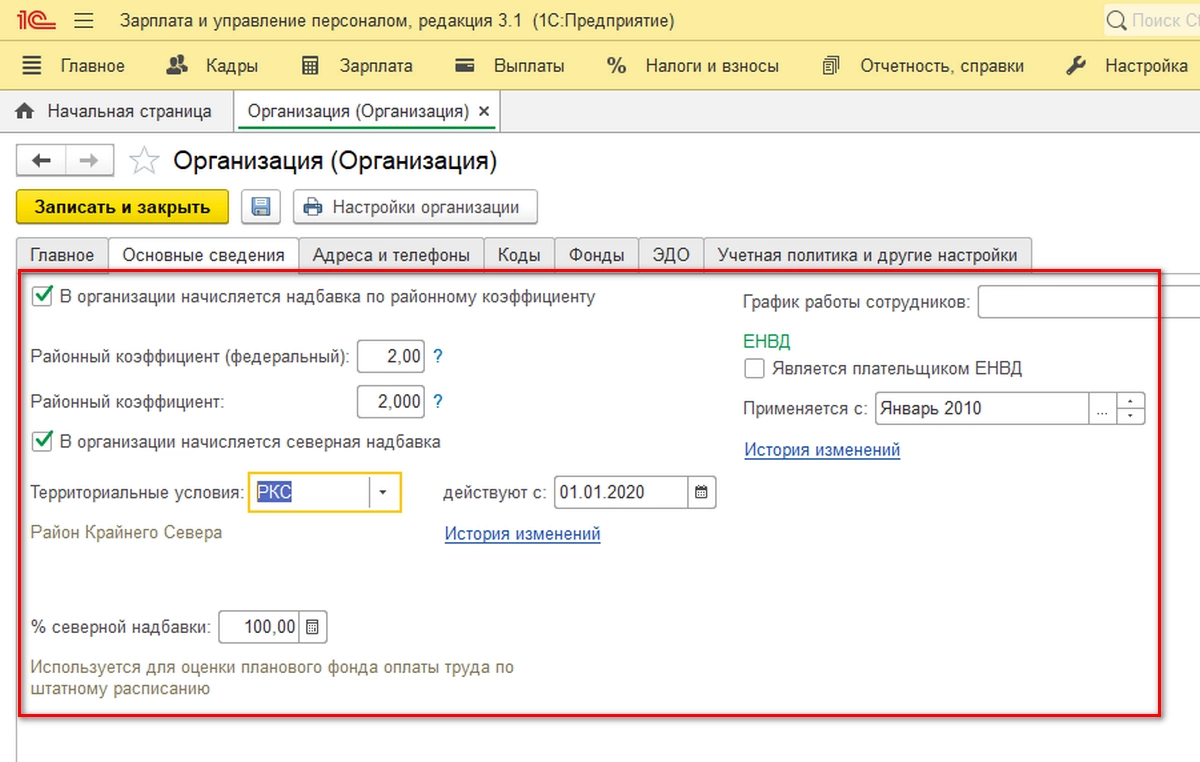
Task: Switch to the Главное form tab
Action: 62,255
